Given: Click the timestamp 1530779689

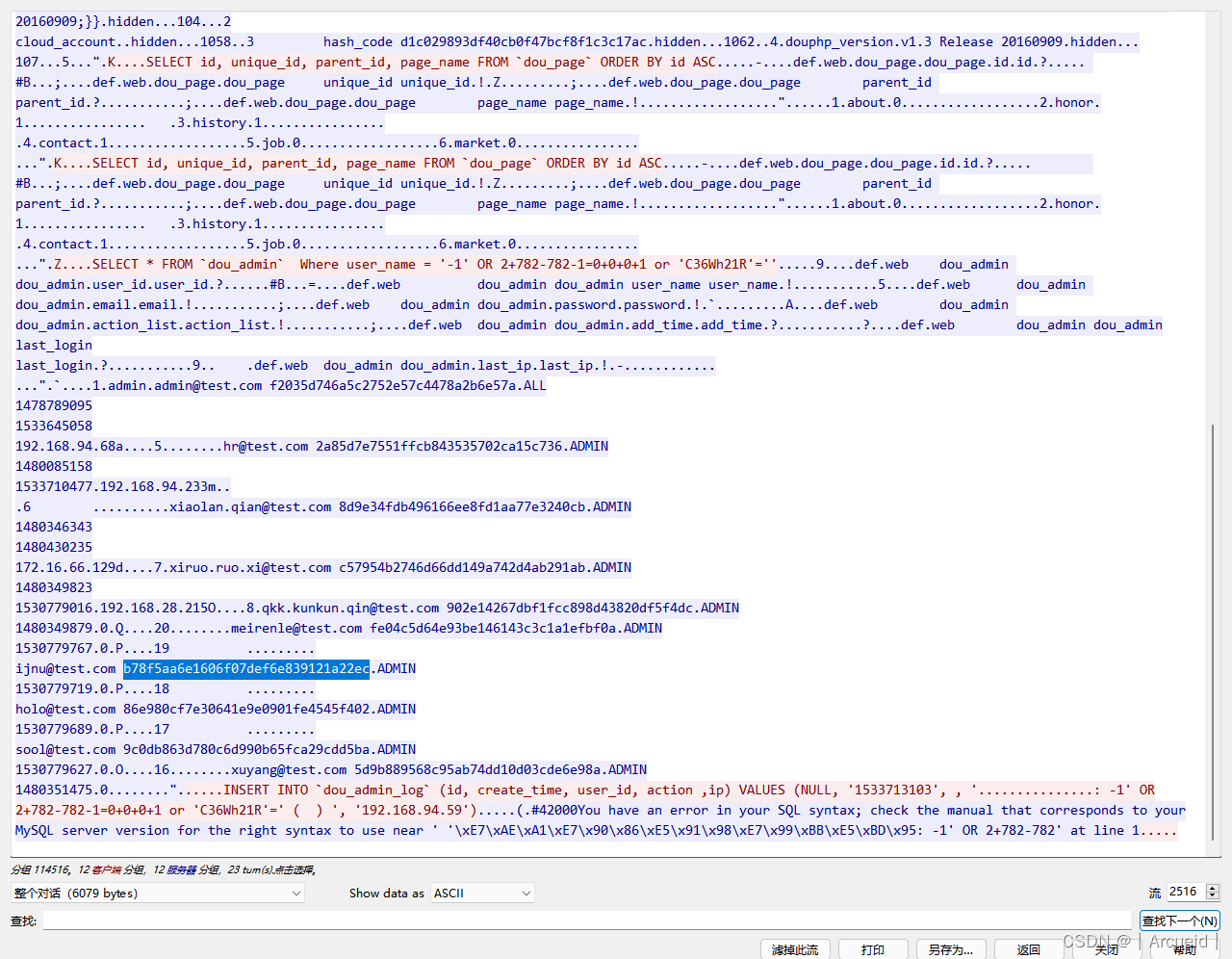Looking at the screenshot, I should pyautogui.click(x=54, y=729).
